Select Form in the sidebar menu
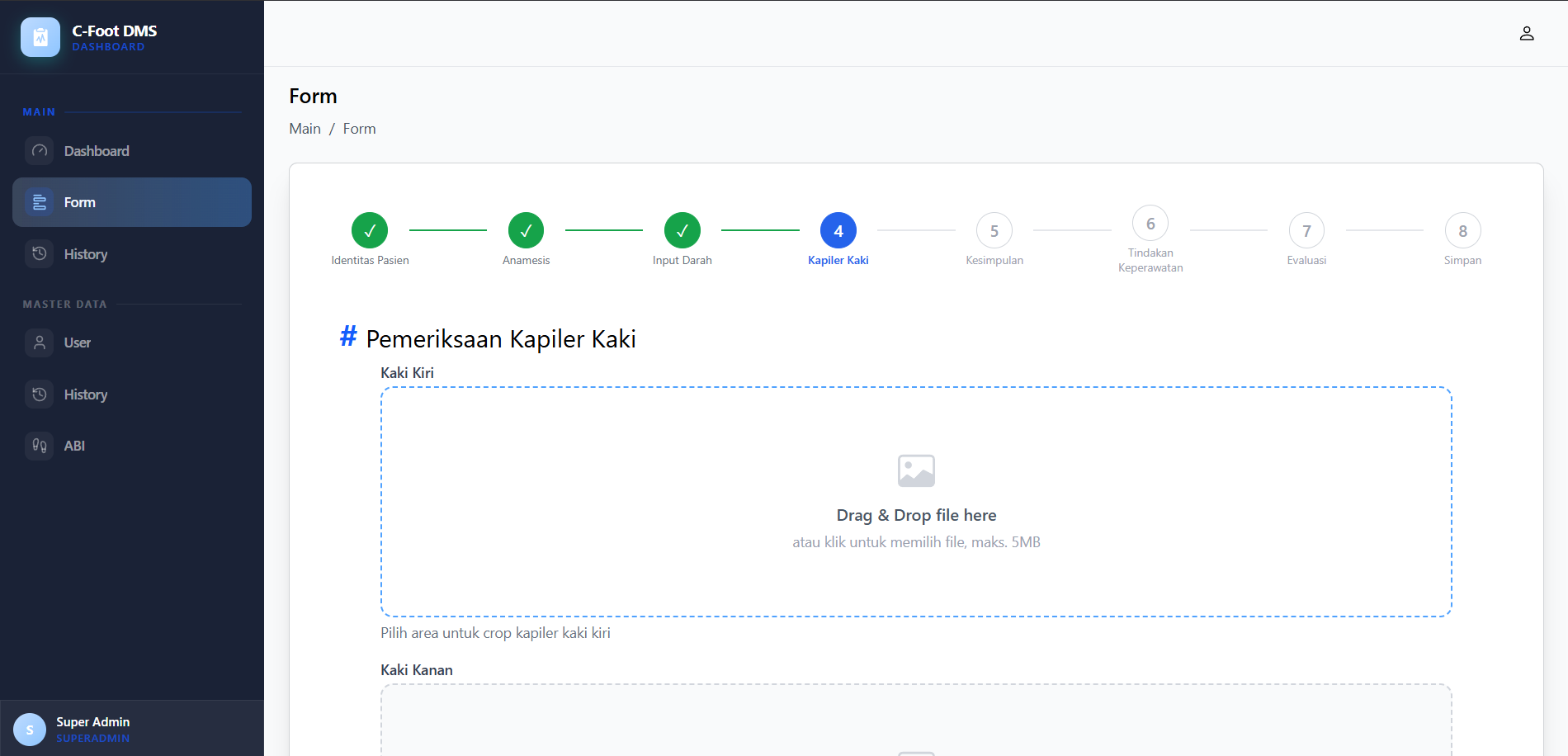 point(132,202)
